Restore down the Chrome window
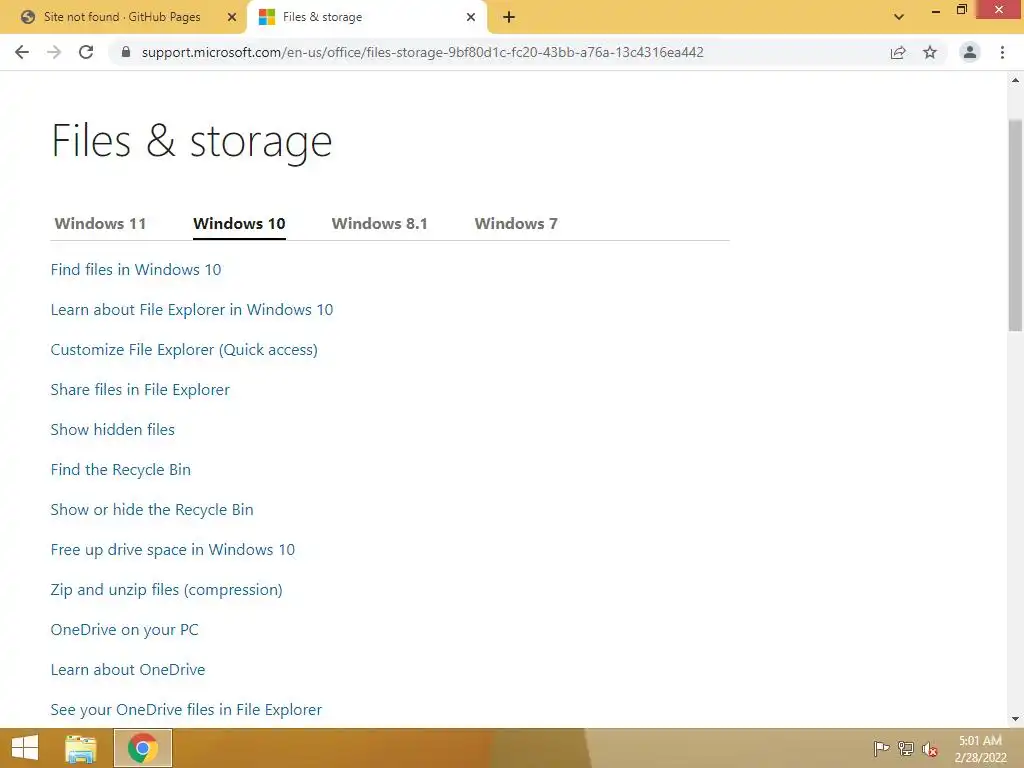 click(961, 10)
